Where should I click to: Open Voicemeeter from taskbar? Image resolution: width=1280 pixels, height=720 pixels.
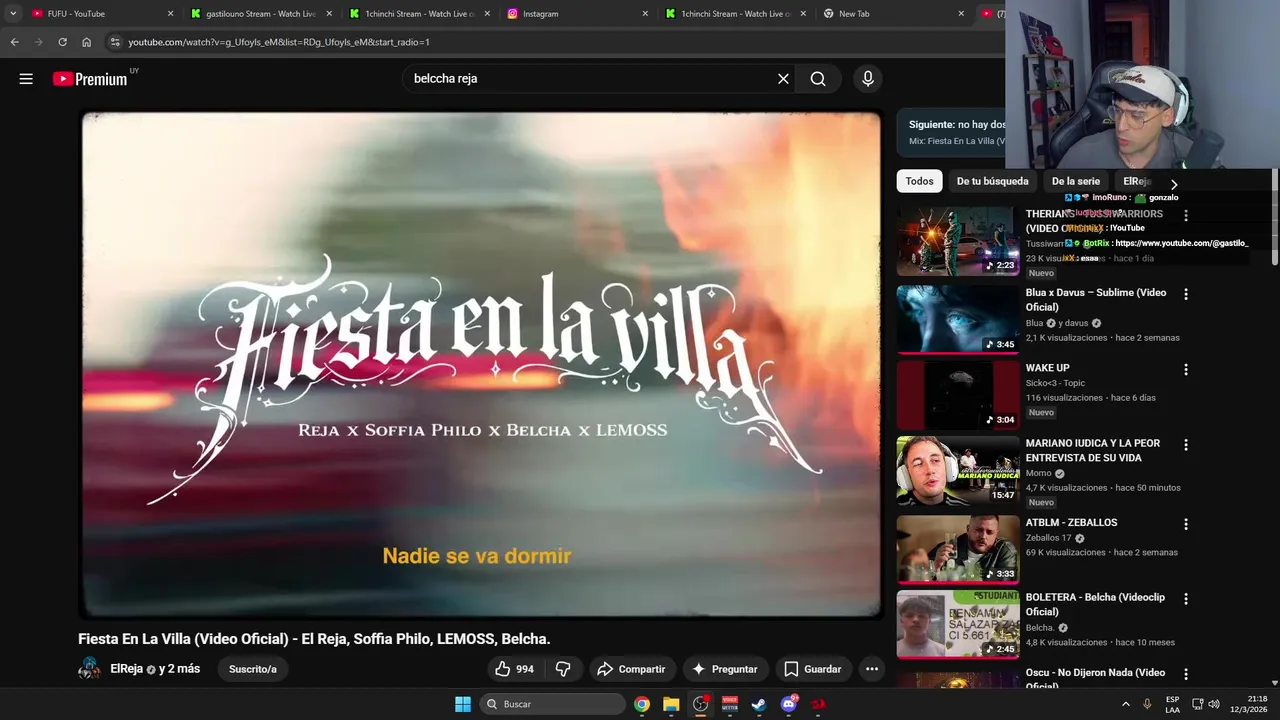click(729, 704)
